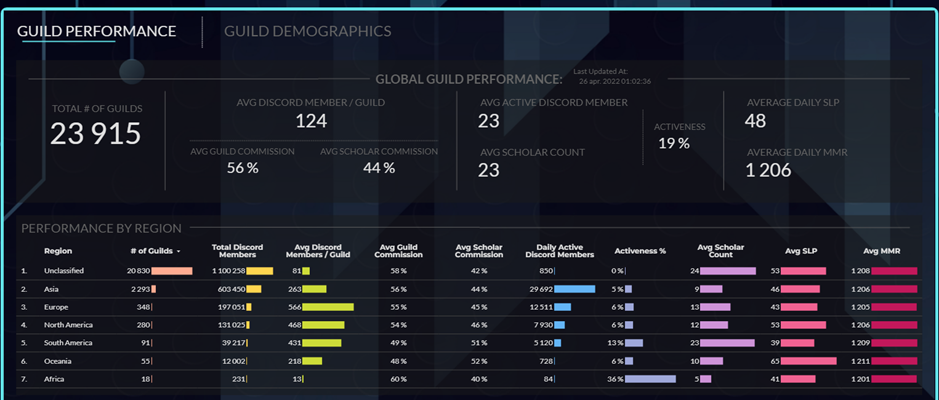The height and width of the screenshot is (400, 939).
Task: Click South America avg members bar 431
Action: pyautogui.click(x=322, y=343)
